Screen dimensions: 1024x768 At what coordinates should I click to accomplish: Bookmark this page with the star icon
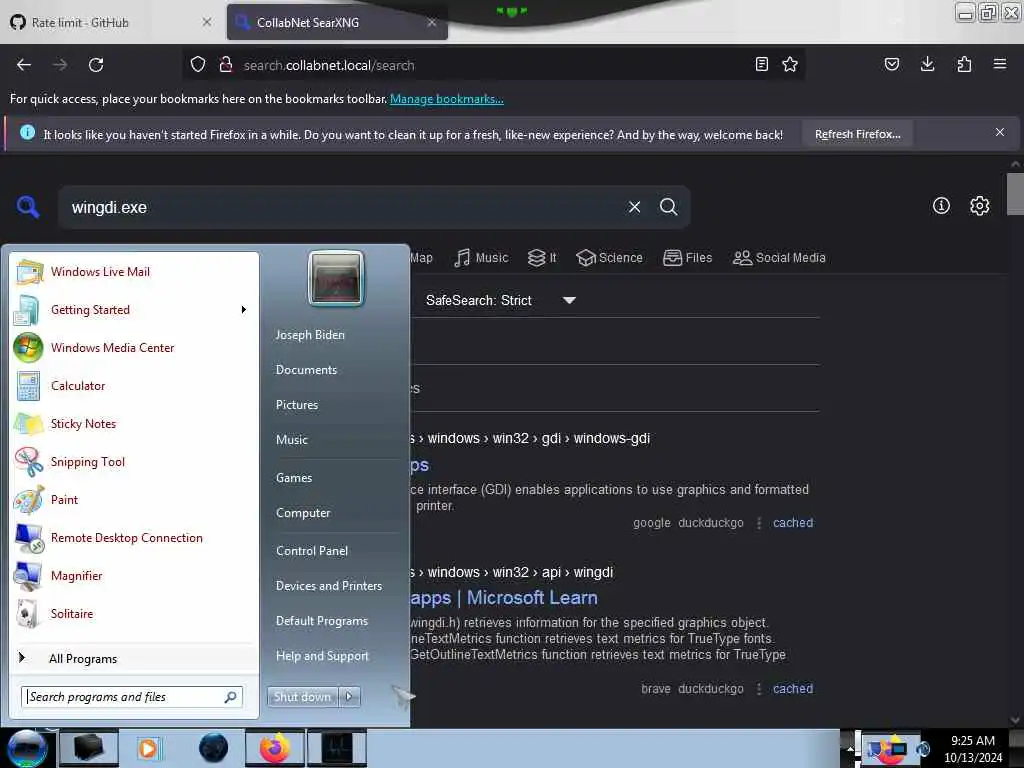click(790, 64)
